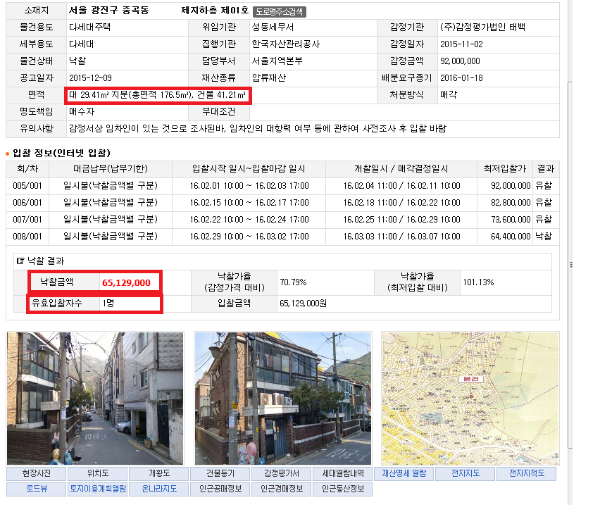Open the 감정평가서 button
600x505 pixels.
pyautogui.click(x=281, y=474)
